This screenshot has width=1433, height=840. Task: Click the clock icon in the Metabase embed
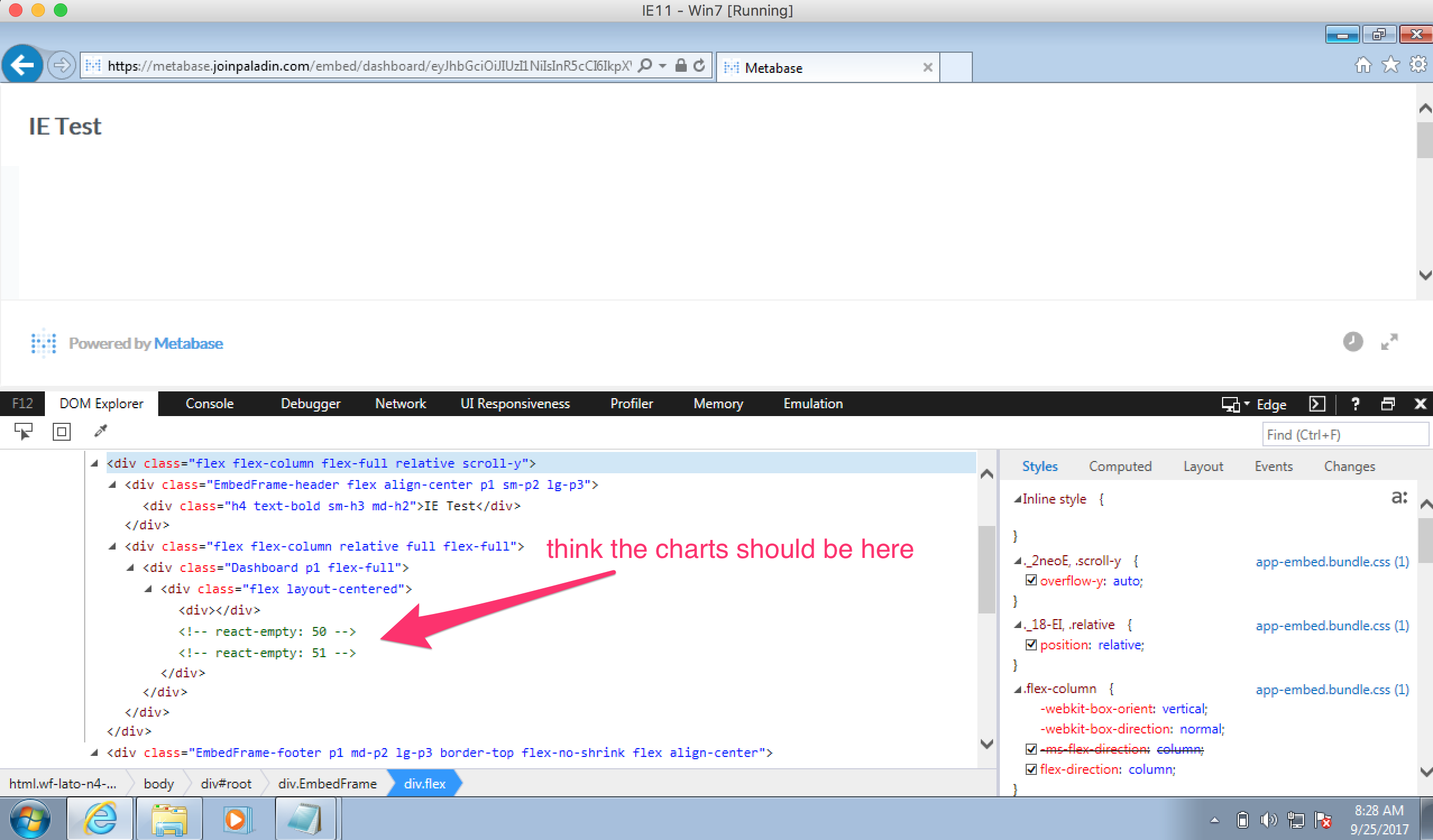1353,342
